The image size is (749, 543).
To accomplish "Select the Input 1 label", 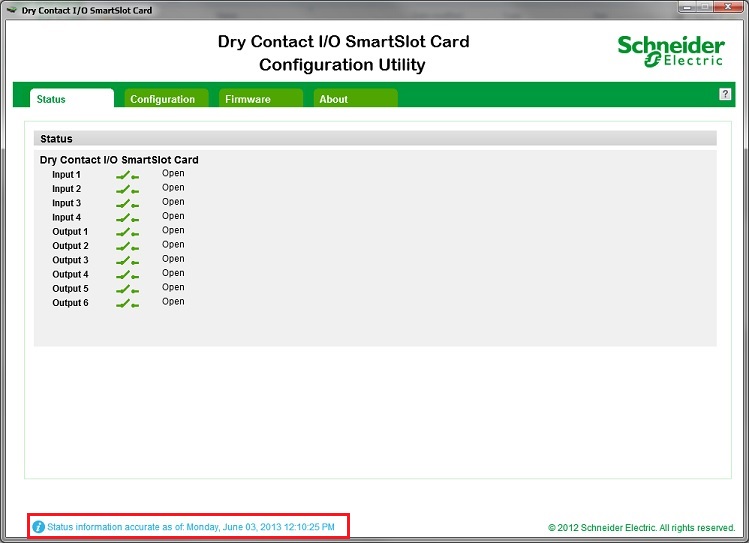I will [x=66, y=175].
